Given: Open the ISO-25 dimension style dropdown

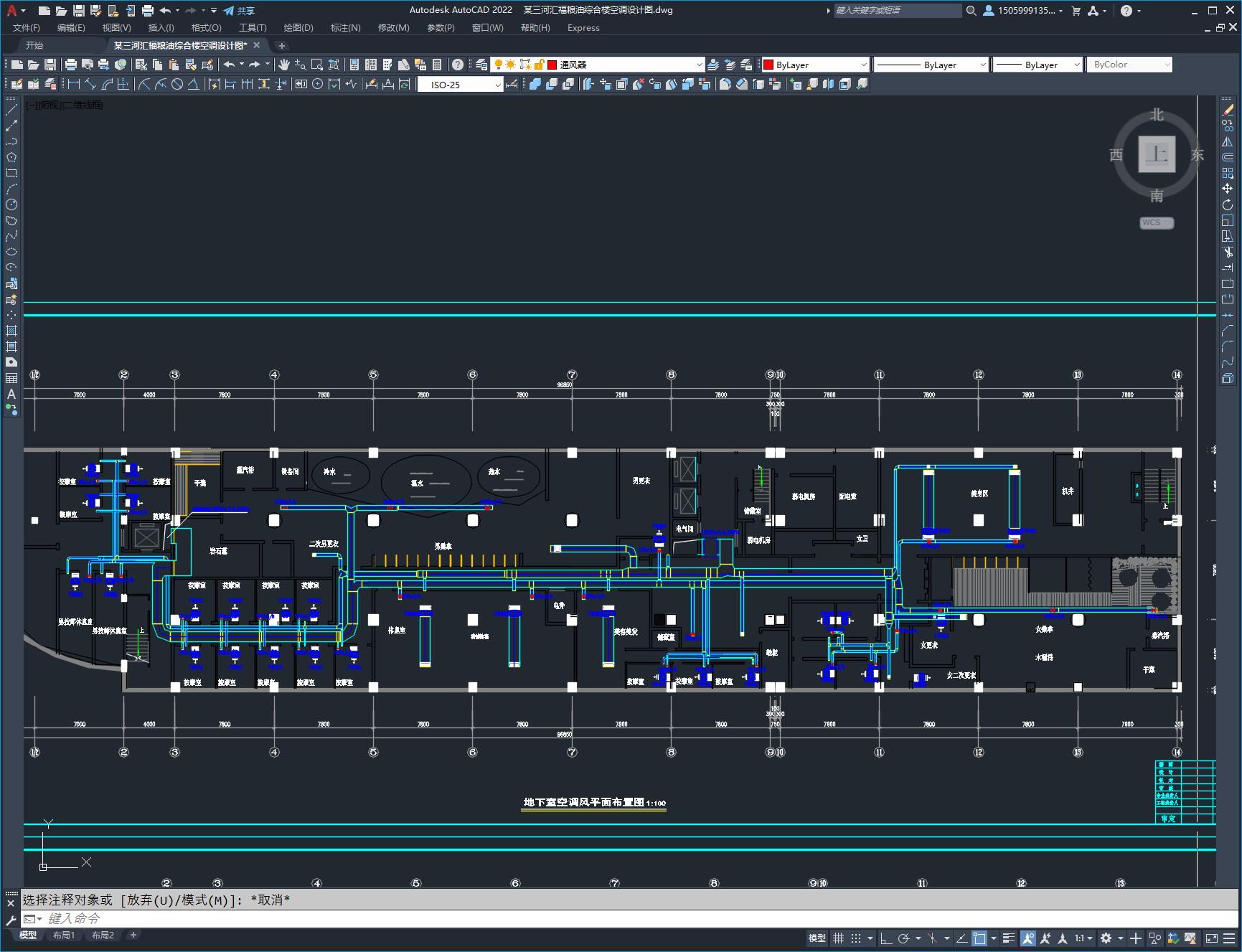Looking at the screenshot, I should (x=460, y=85).
